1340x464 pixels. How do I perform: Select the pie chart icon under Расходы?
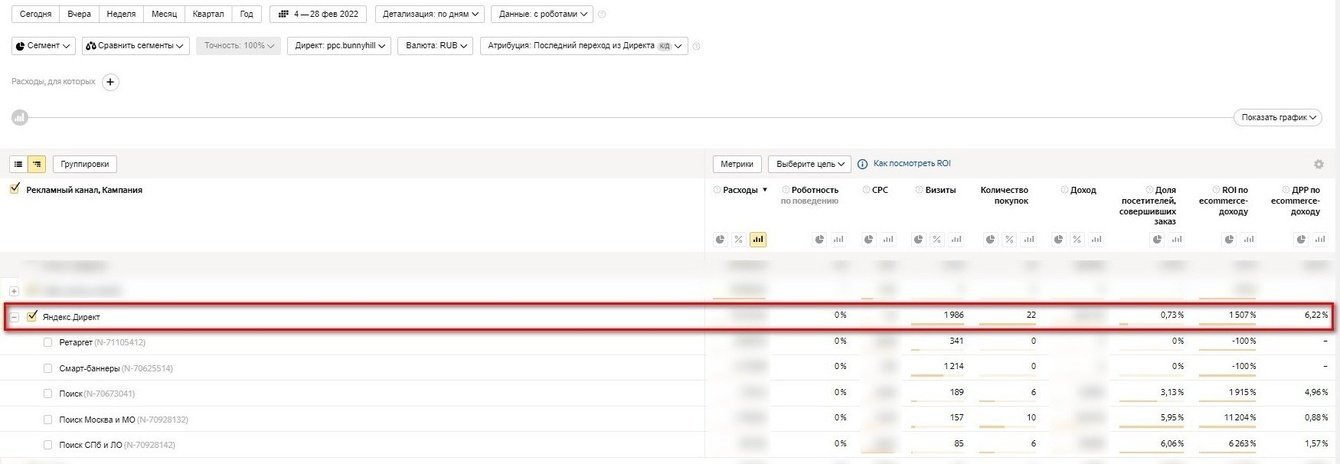point(720,239)
